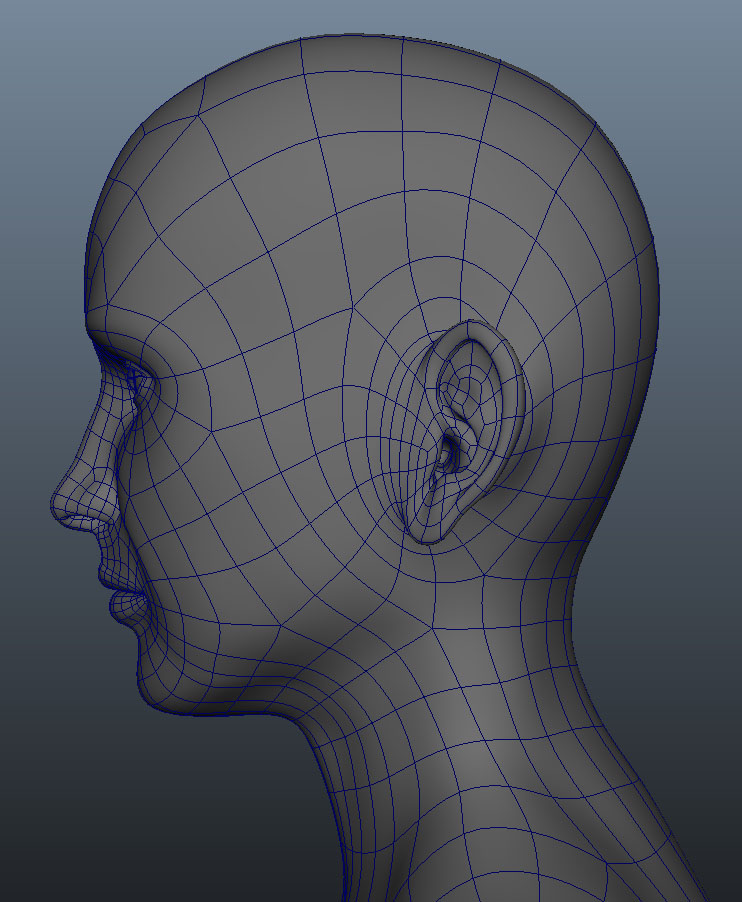The image size is (742, 902).
Task: Click the back of the skull
Action: click(x=620, y=300)
